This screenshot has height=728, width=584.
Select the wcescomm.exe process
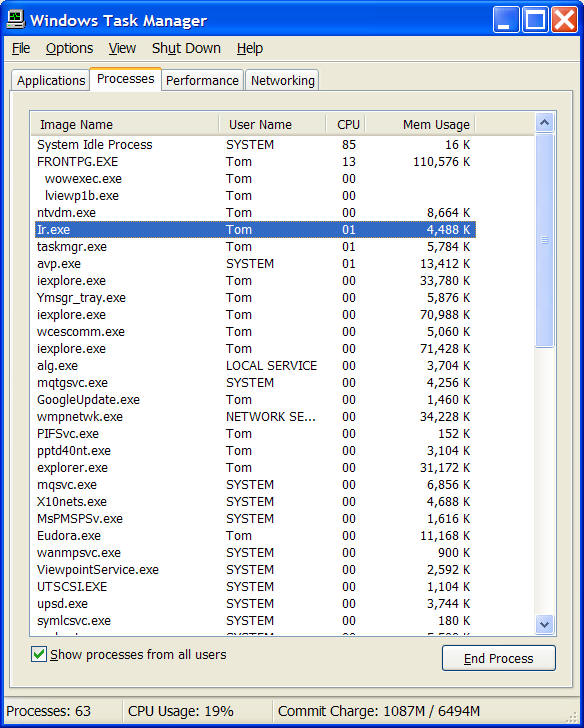click(x=254, y=332)
